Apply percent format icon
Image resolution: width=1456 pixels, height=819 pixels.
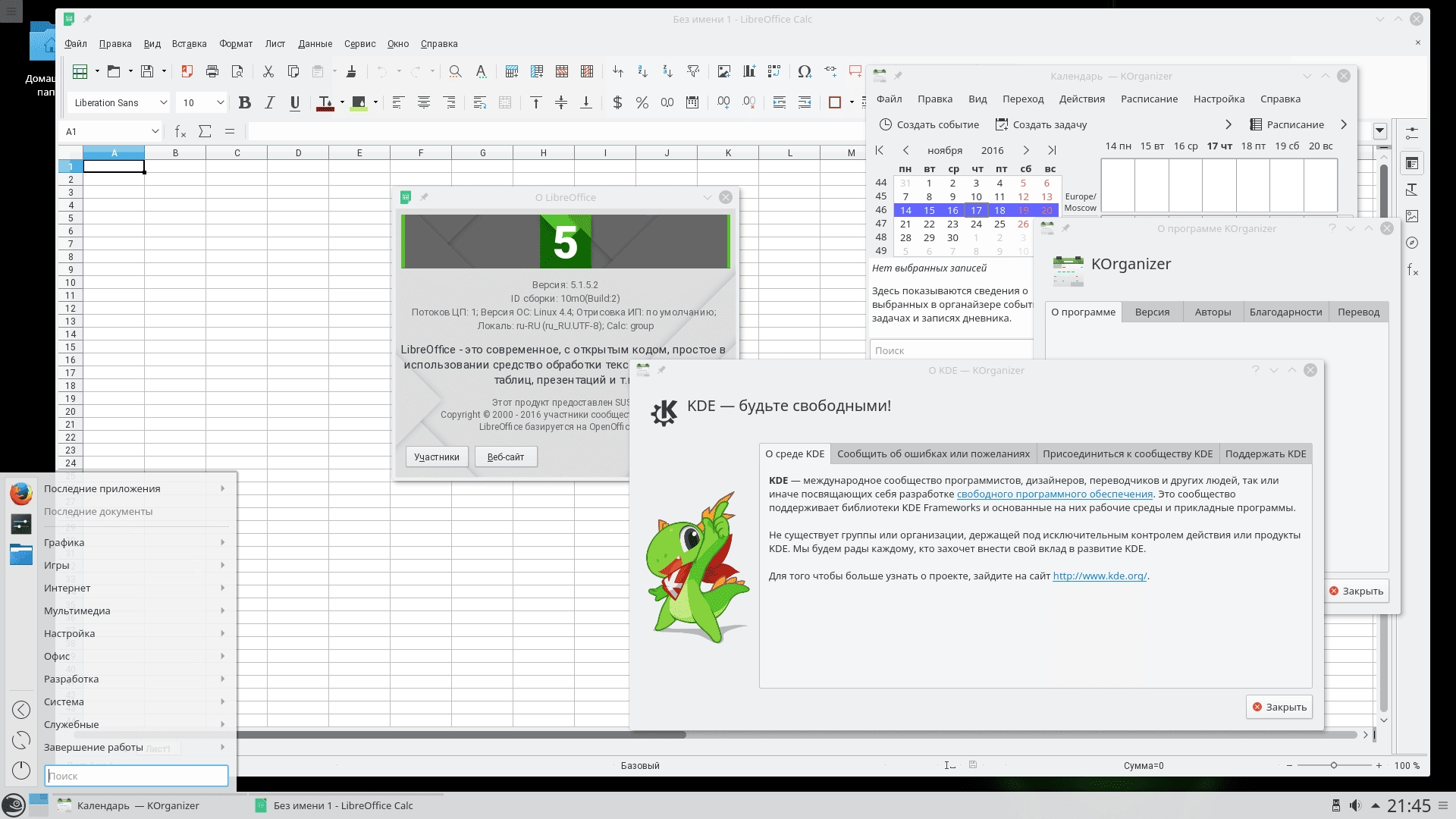pos(642,102)
